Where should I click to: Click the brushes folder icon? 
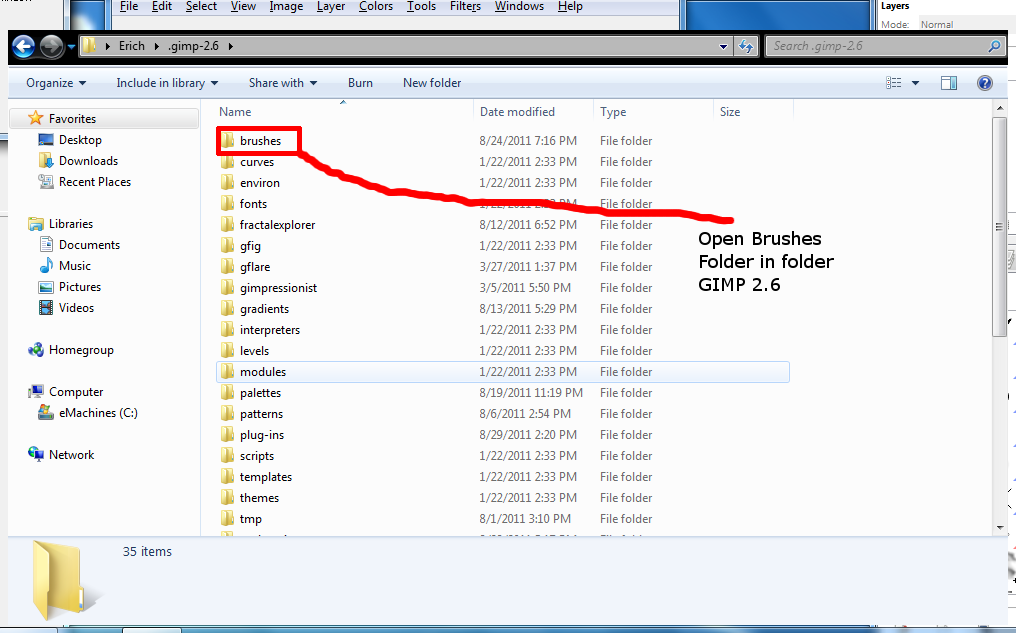[x=227, y=141]
